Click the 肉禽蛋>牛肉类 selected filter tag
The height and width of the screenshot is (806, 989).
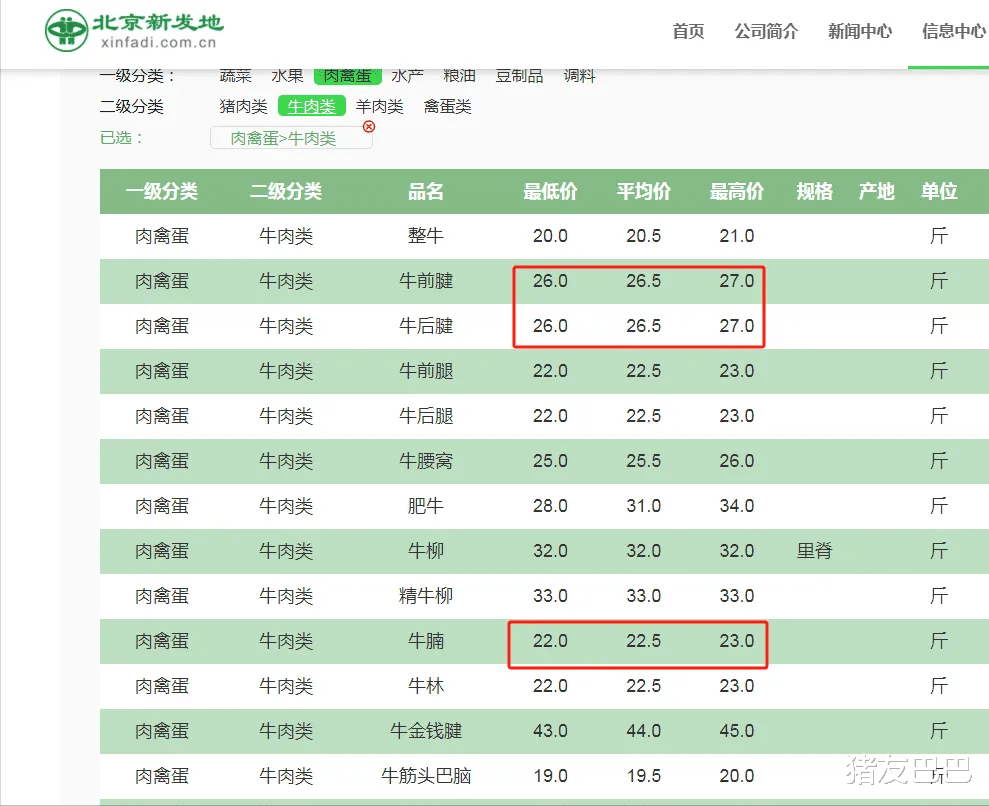pyautogui.click(x=291, y=137)
